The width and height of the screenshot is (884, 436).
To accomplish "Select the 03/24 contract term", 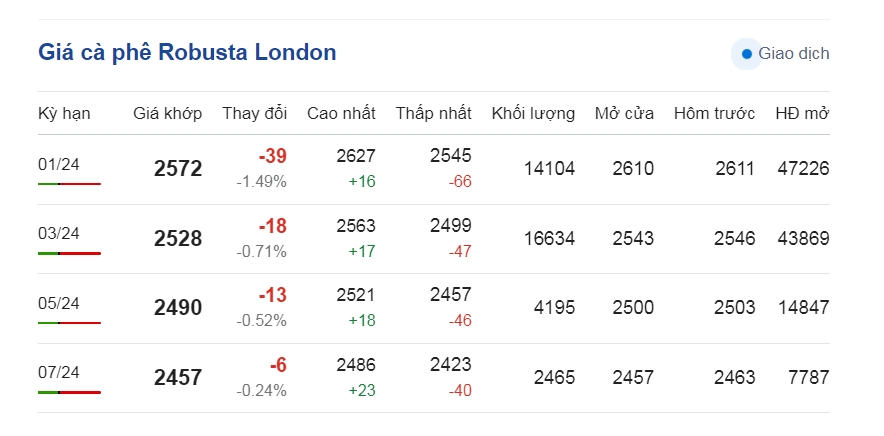I will point(59,234).
